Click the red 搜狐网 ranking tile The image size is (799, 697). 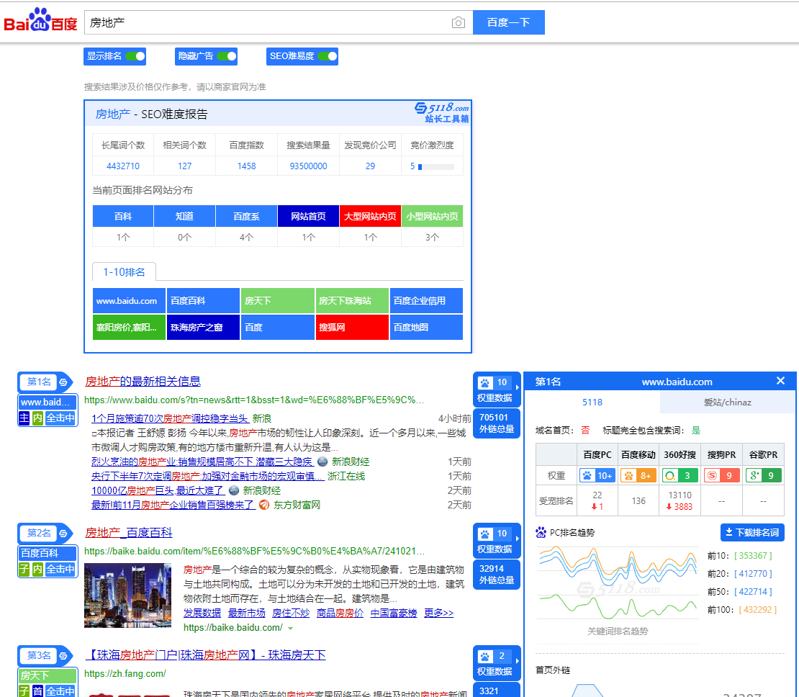pos(352,327)
